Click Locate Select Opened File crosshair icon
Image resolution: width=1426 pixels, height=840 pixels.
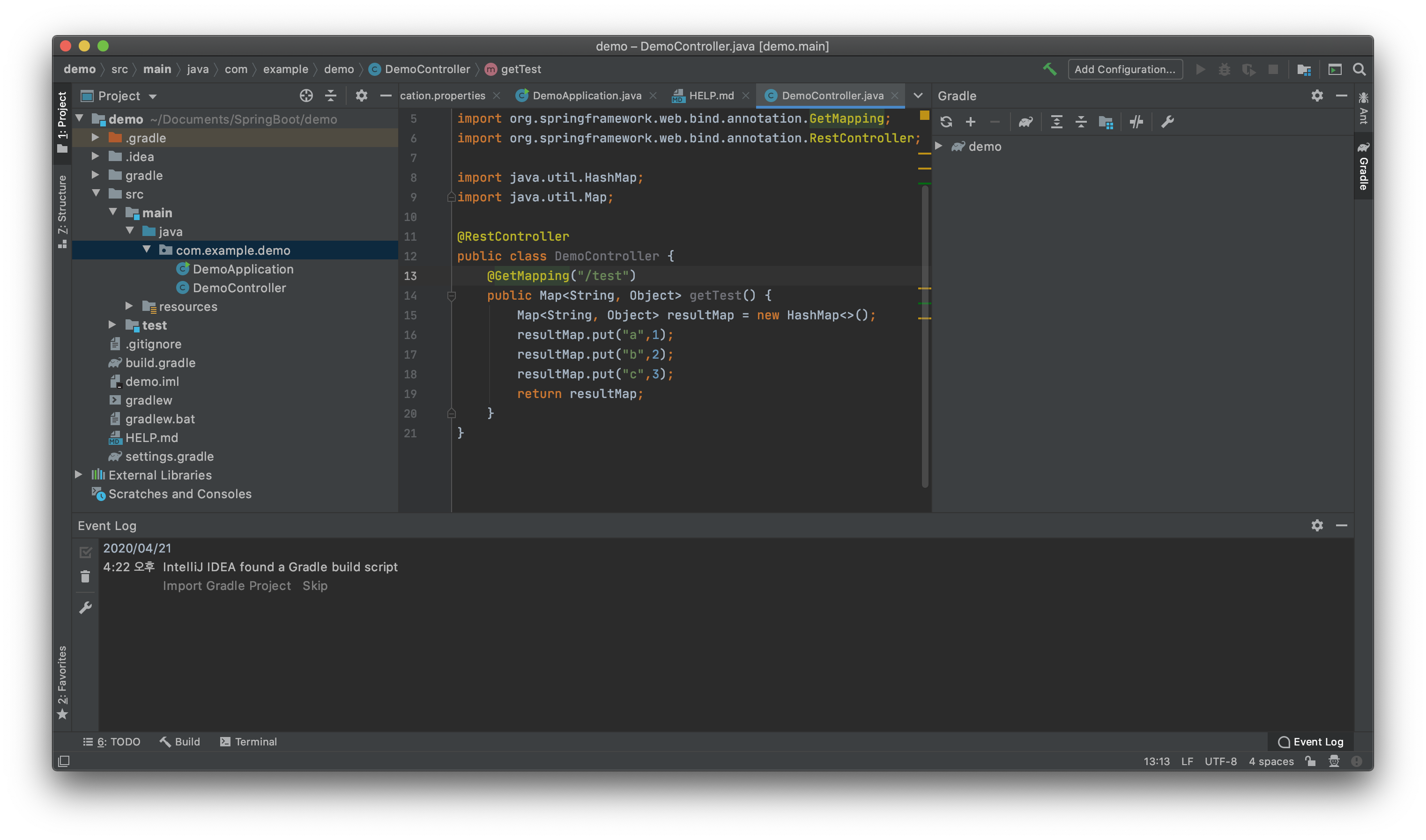(x=306, y=96)
